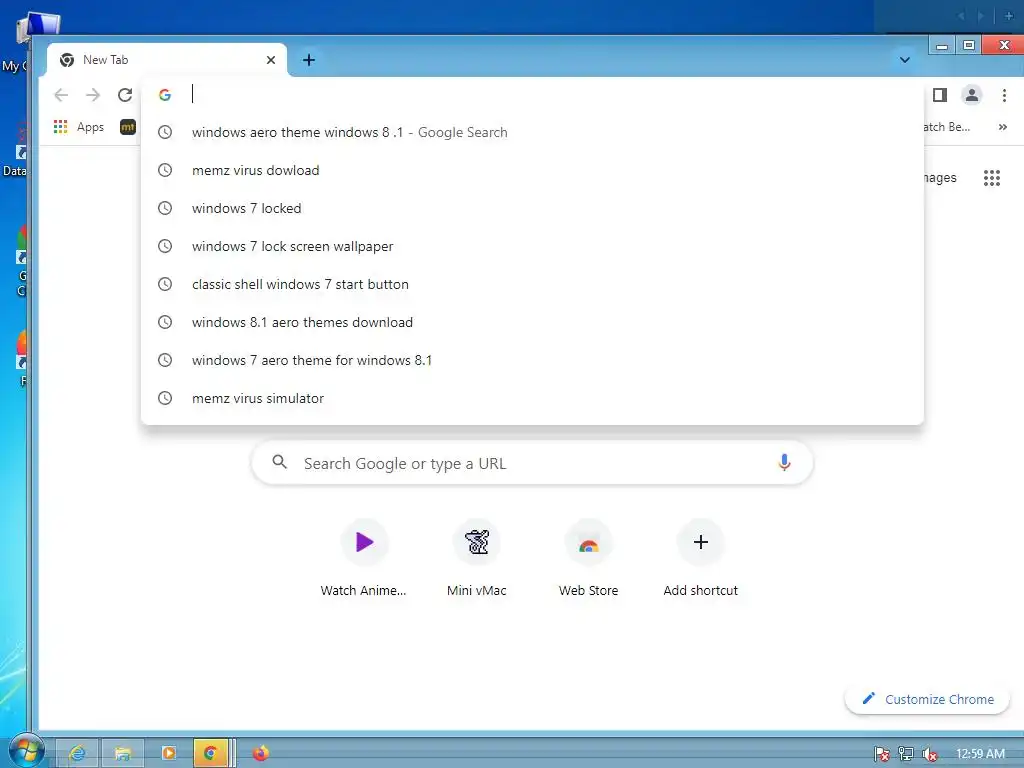Expand hidden bookmarks with the double chevron

pos(1002,127)
